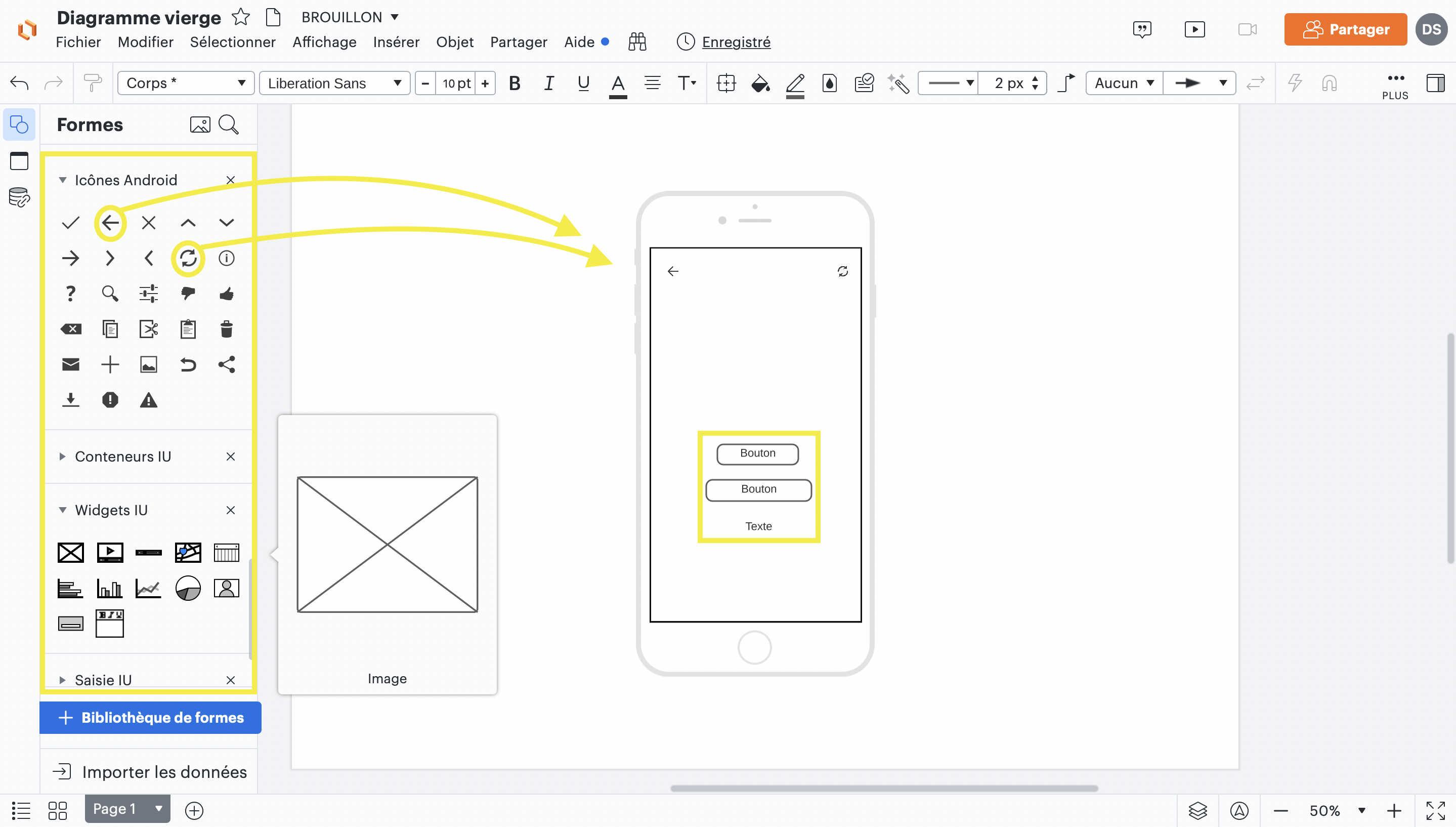Screen dimensions: 1456x827
Task: Open the image insert icon in Formes
Action: click(x=200, y=125)
